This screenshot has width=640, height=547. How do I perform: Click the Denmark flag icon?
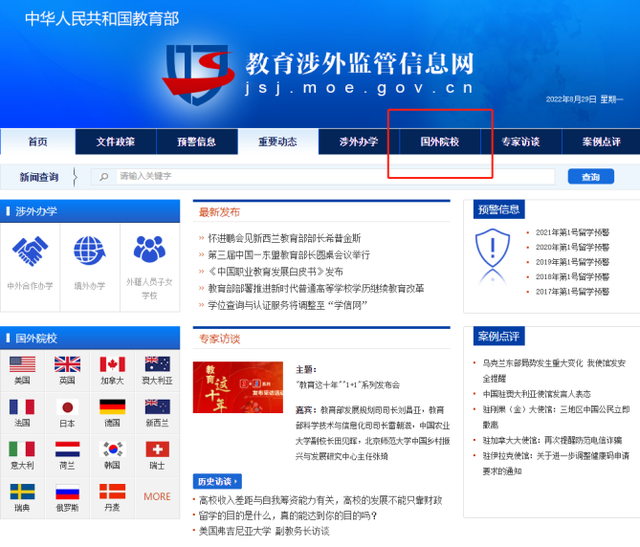(x=112, y=491)
